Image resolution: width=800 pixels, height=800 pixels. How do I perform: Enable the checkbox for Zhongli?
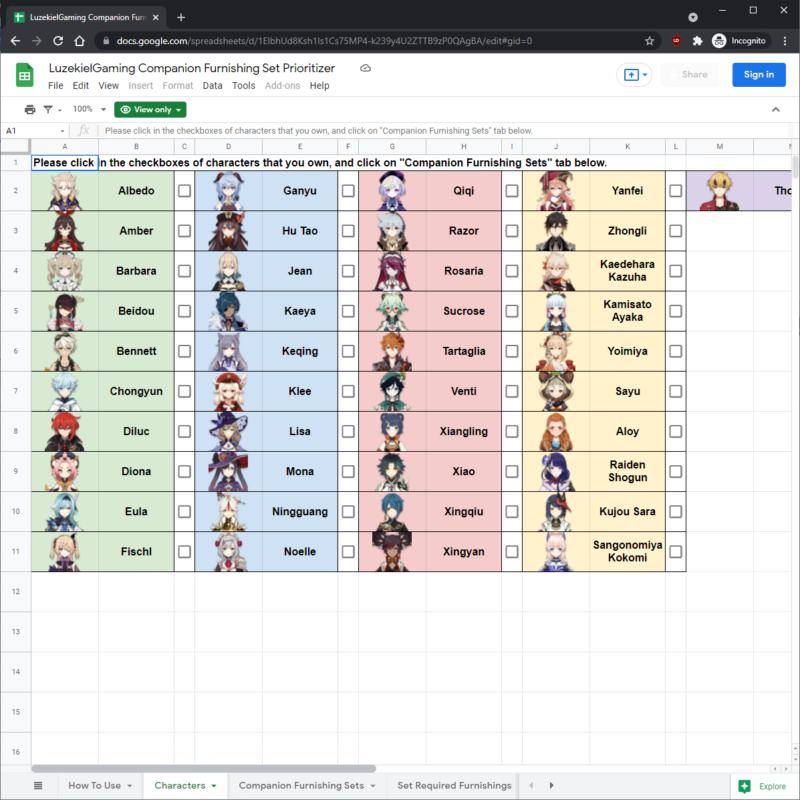point(675,231)
